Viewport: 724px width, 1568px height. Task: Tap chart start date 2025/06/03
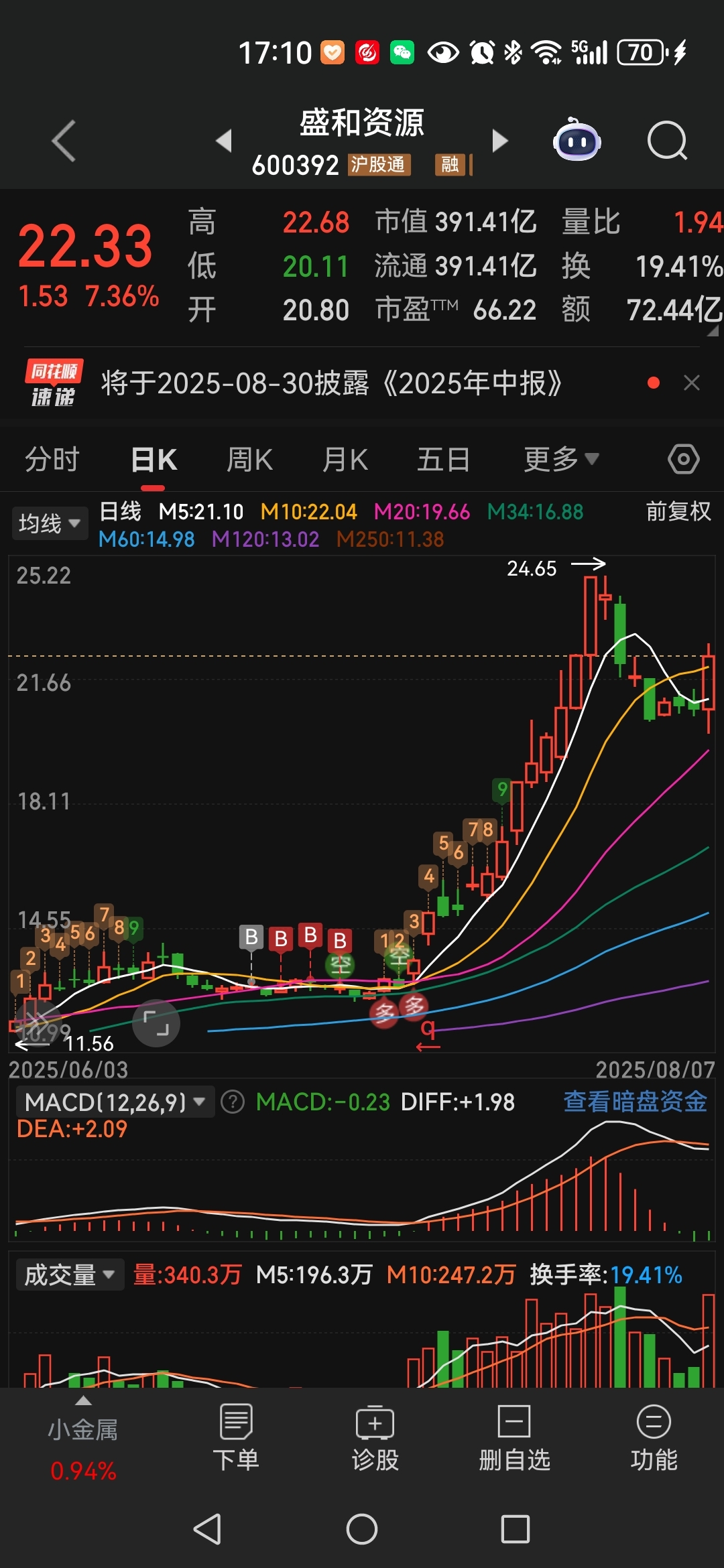pyautogui.click(x=68, y=1069)
